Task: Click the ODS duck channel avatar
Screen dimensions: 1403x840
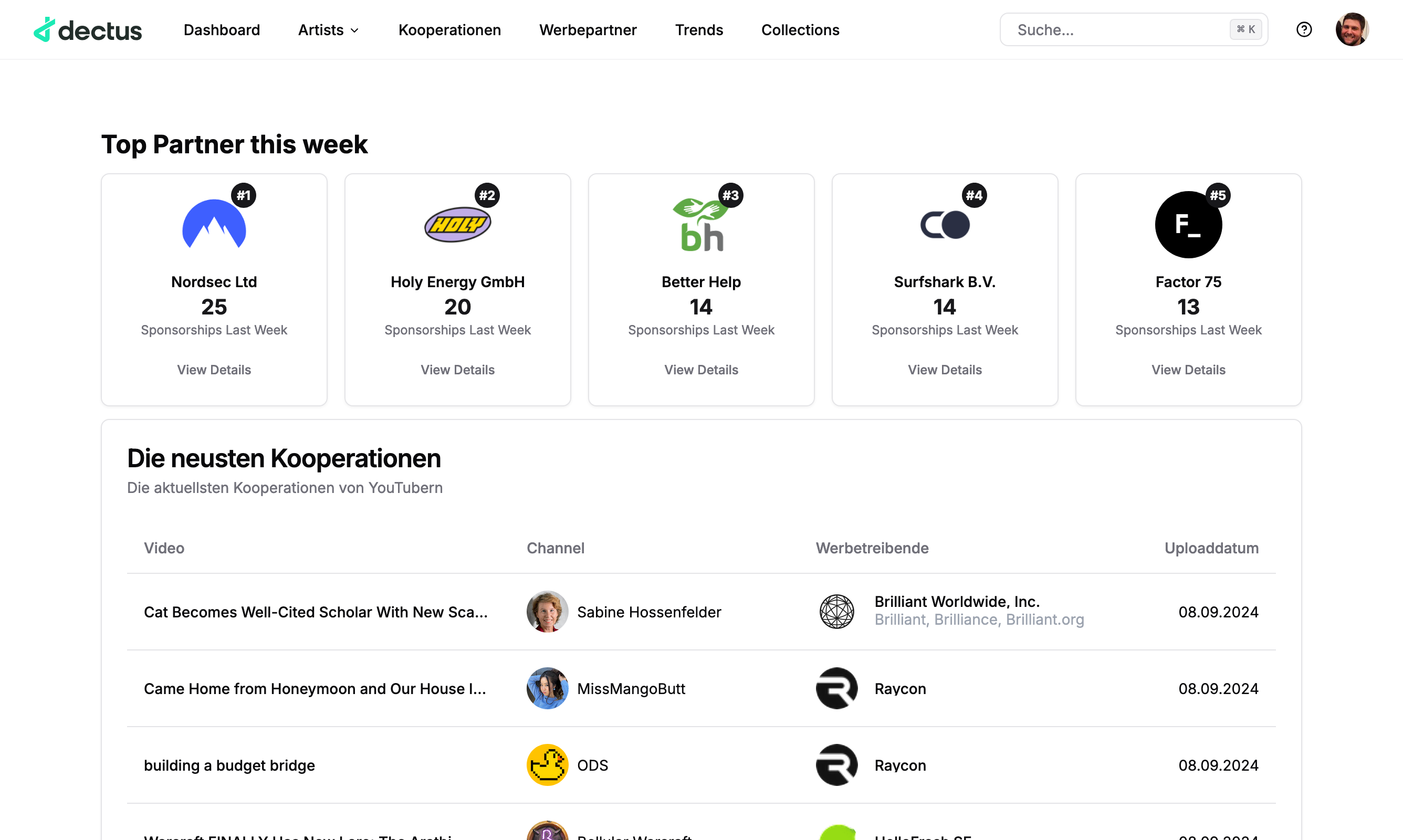Action: click(x=547, y=764)
